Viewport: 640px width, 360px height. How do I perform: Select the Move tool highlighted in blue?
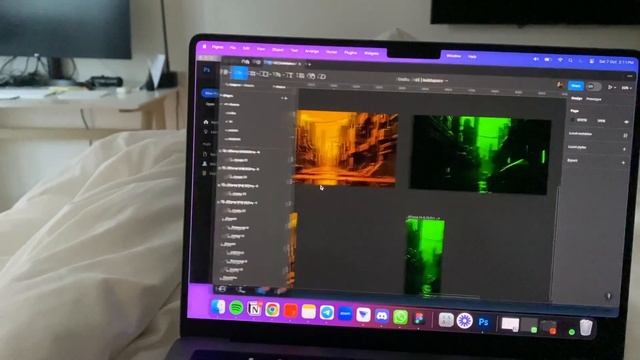pyautogui.click(x=239, y=73)
